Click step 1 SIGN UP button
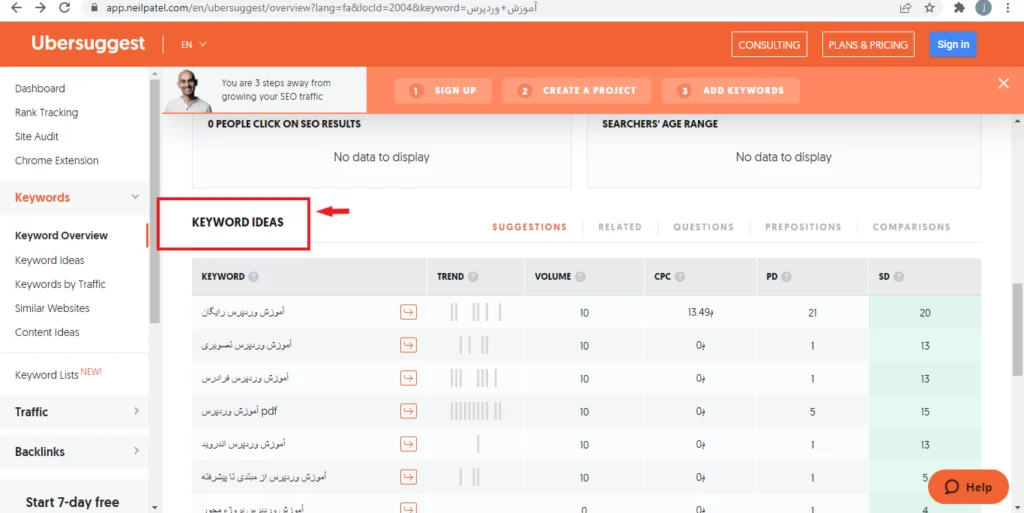The image size is (1024, 513). coord(443,91)
